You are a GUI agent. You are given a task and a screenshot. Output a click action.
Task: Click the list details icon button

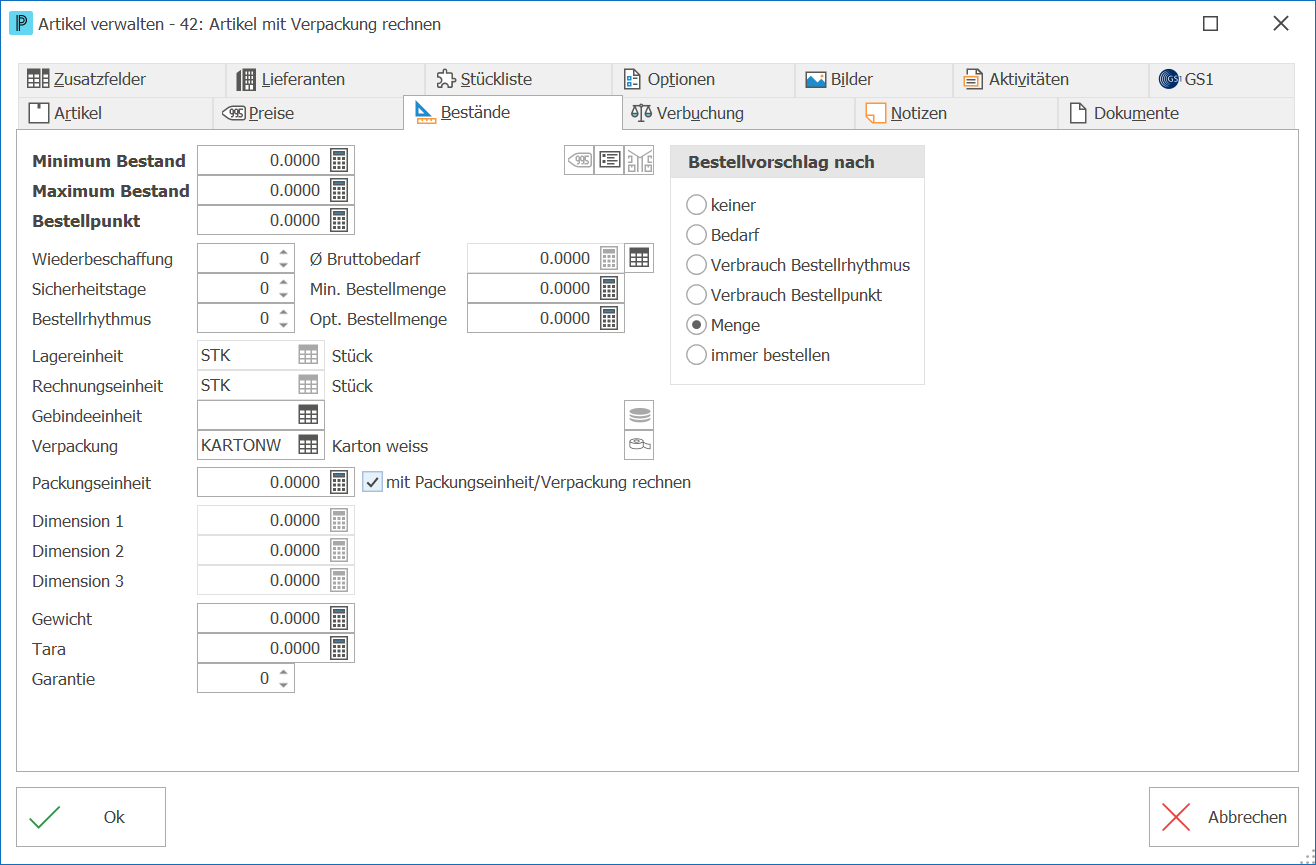point(609,160)
